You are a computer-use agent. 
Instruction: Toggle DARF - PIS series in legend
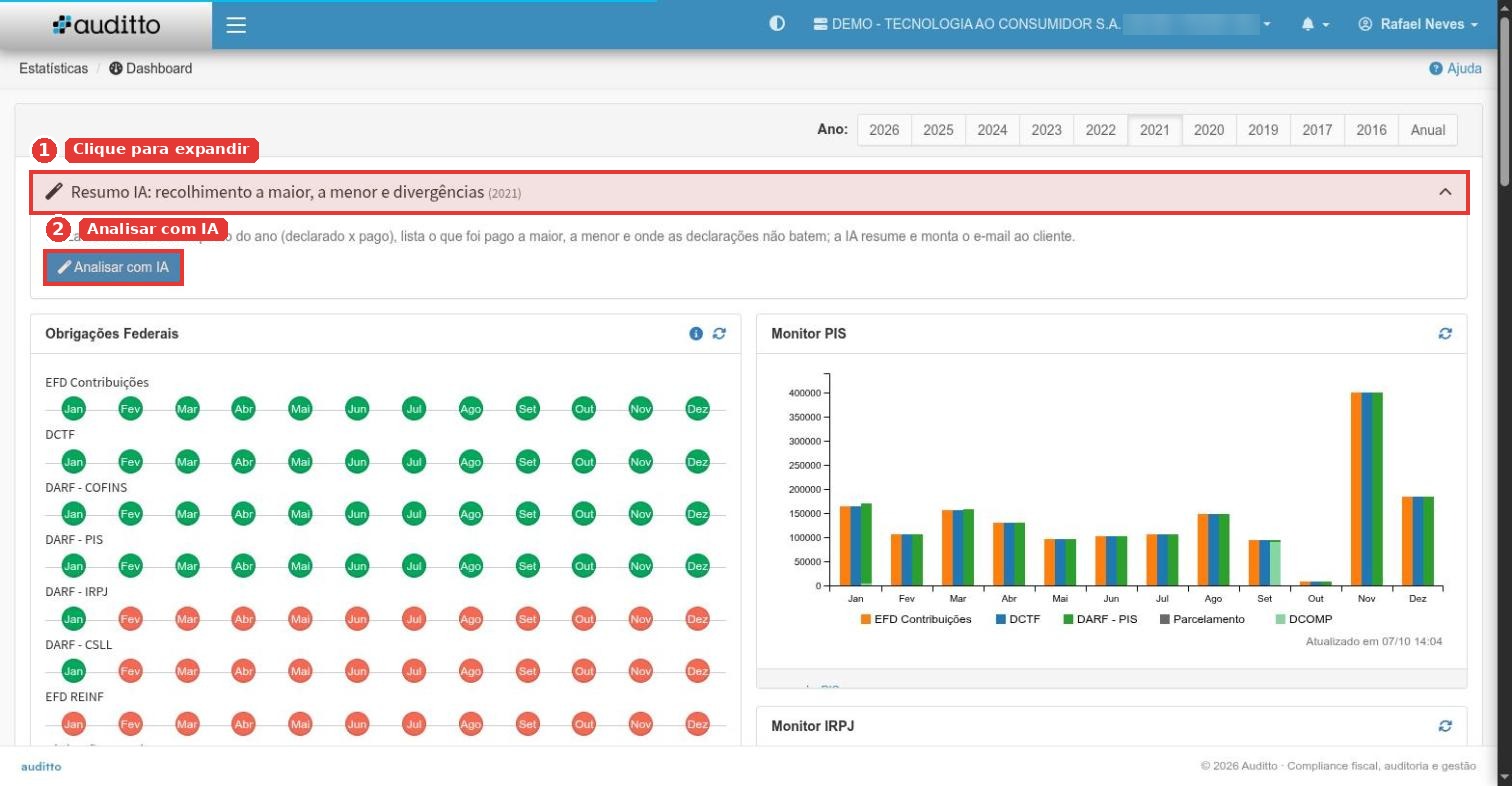pos(1099,619)
